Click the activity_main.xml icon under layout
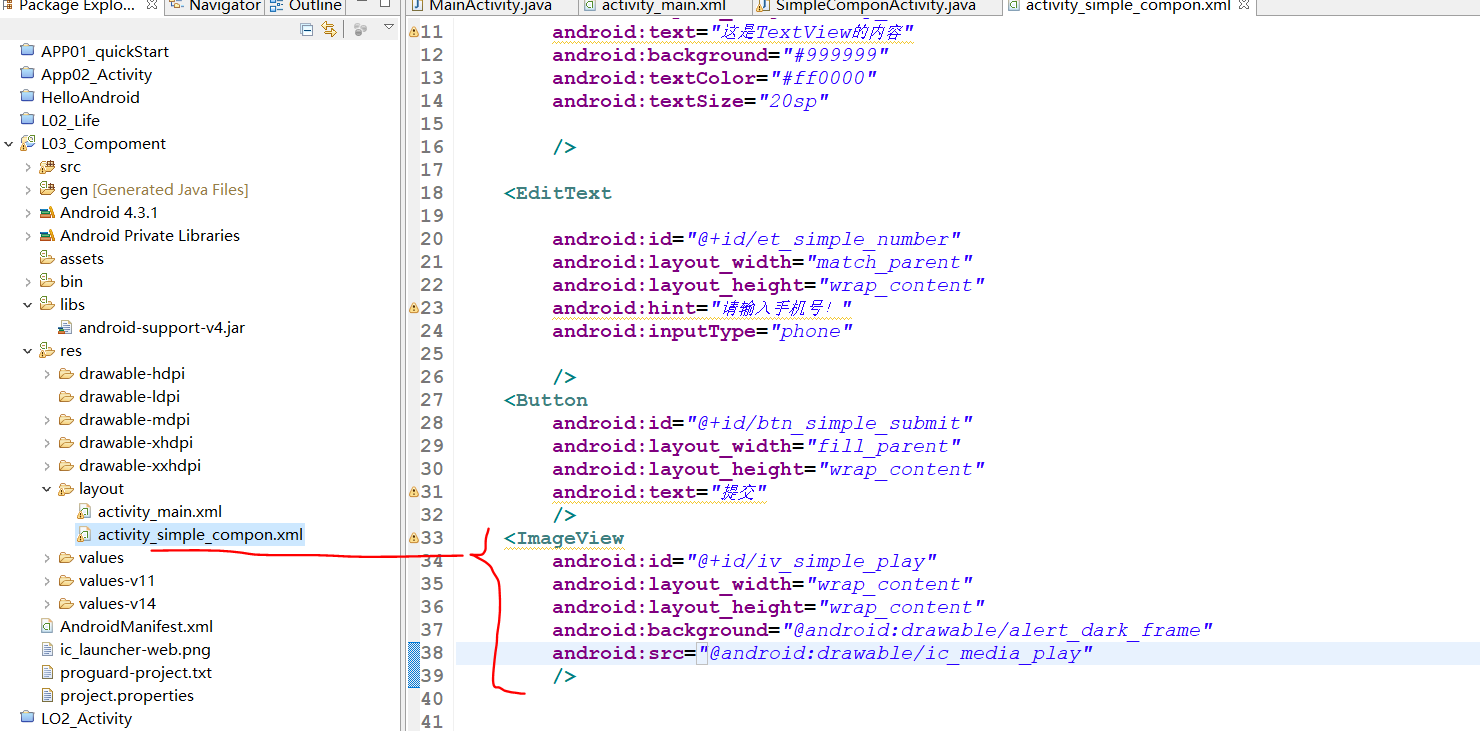Viewport: 1480px width, 731px height. (85, 511)
